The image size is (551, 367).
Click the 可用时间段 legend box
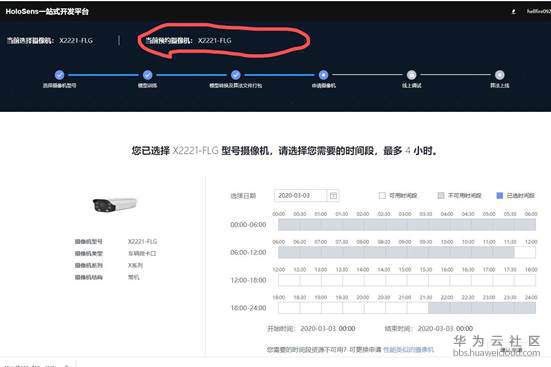pos(382,195)
